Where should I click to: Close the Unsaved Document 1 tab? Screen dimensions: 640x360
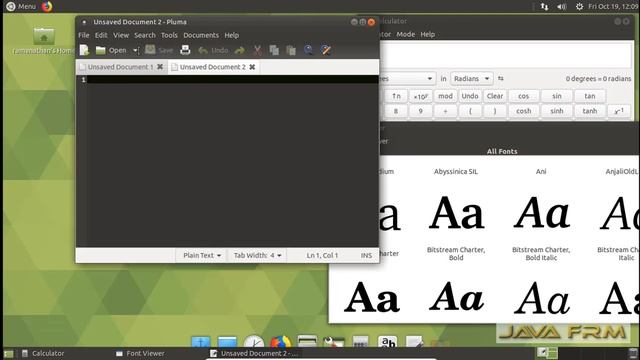160,67
